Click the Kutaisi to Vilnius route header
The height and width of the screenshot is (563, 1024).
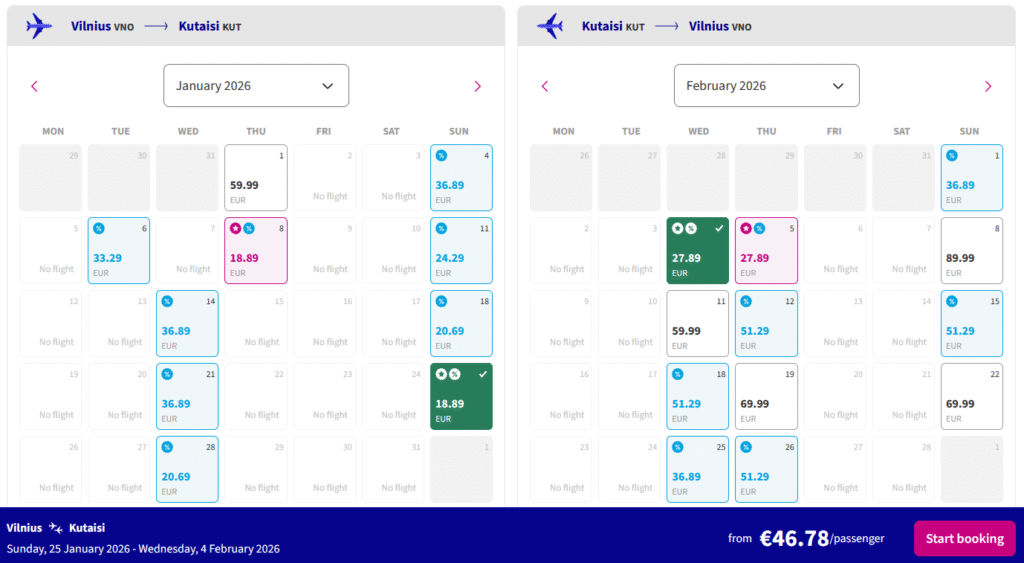[x=666, y=26]
